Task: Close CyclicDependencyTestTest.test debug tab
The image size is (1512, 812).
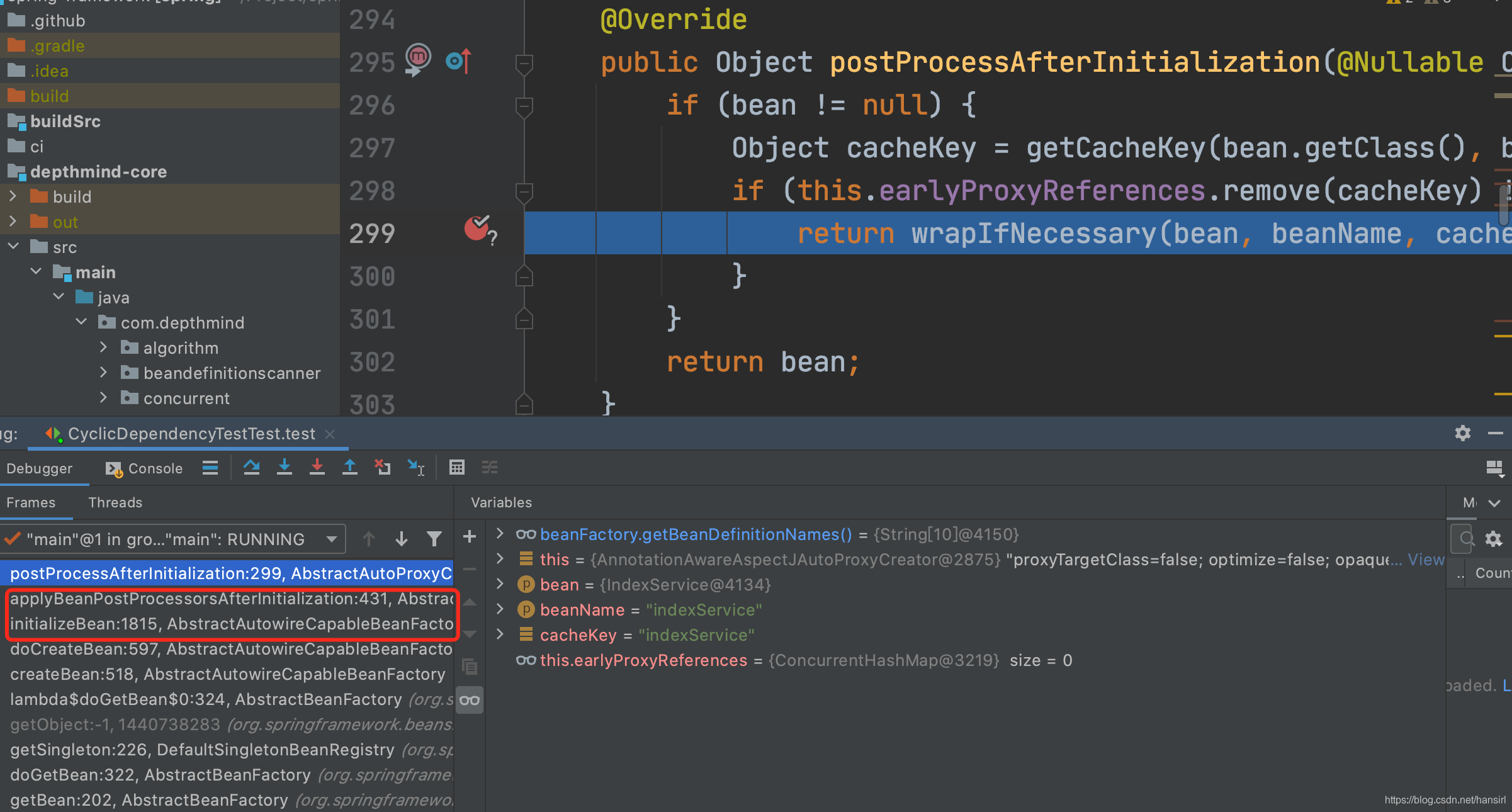Action: (x=330, y=434)
